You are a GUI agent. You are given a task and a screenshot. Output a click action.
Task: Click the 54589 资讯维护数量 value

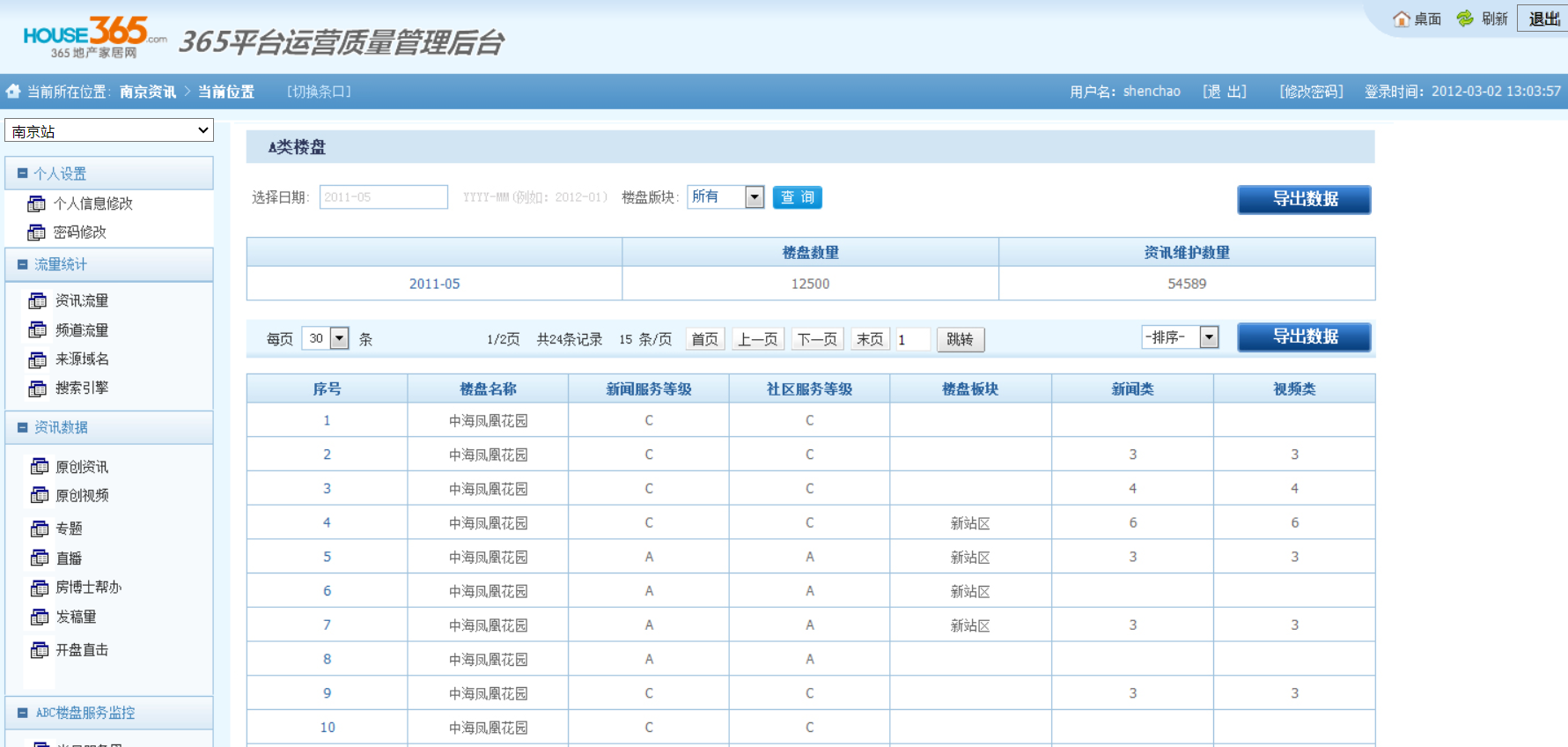click(1187, 284)
